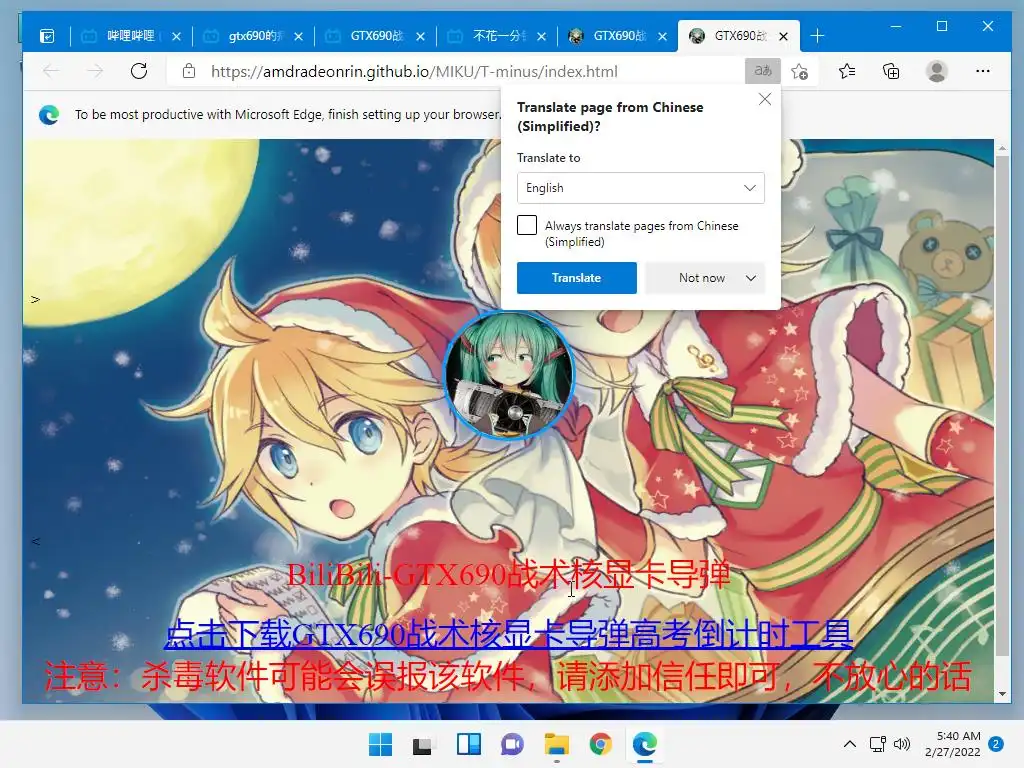
Task: Go back to previous page
Action: [51, 71]
